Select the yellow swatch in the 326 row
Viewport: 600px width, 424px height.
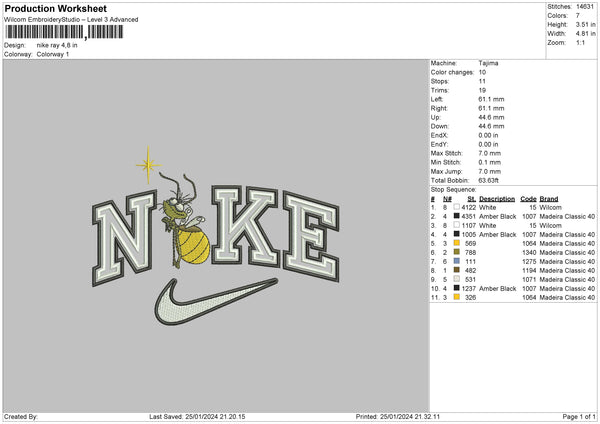(457, 297)
